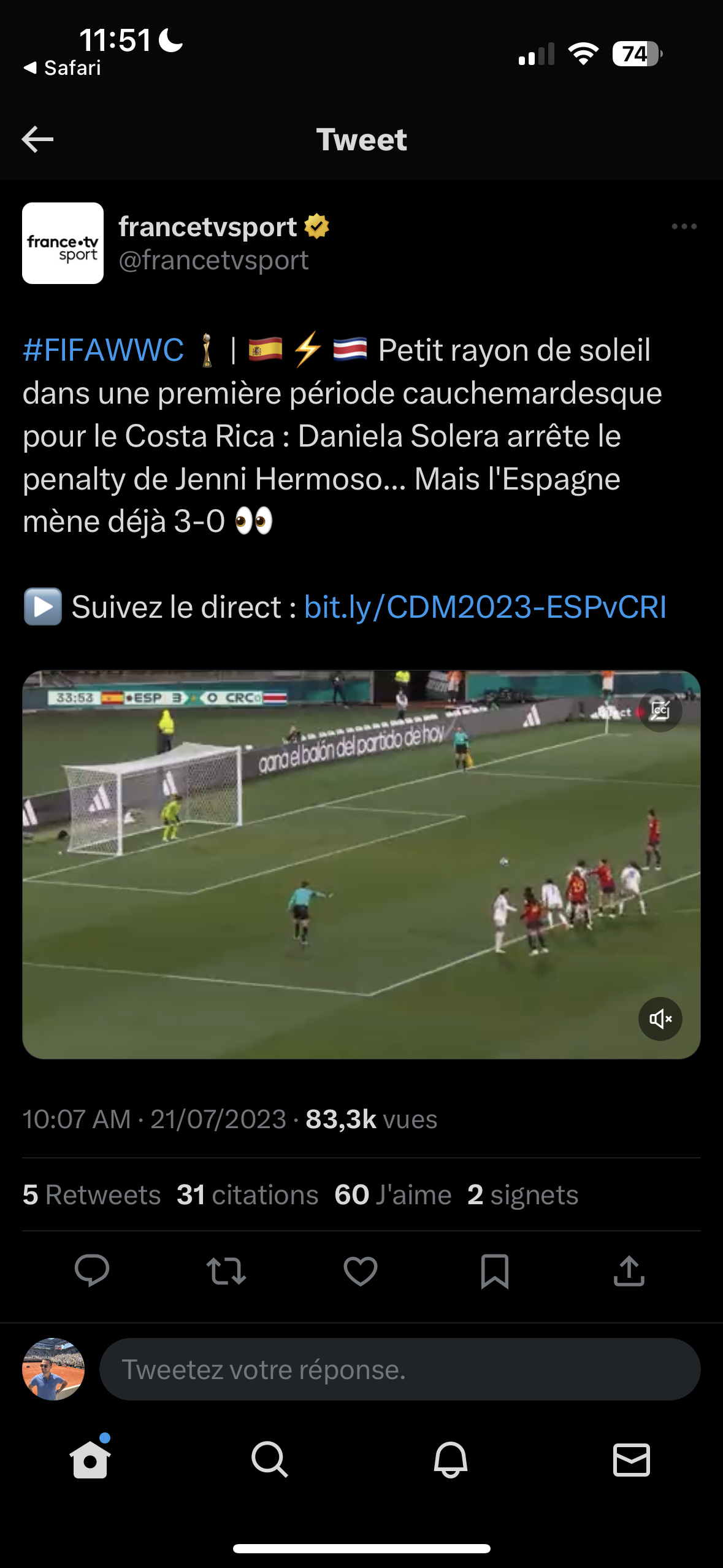Open the Messages envelope tab
The width and height of the screenshot is (723, 1568).
(x=632, y=1459)
